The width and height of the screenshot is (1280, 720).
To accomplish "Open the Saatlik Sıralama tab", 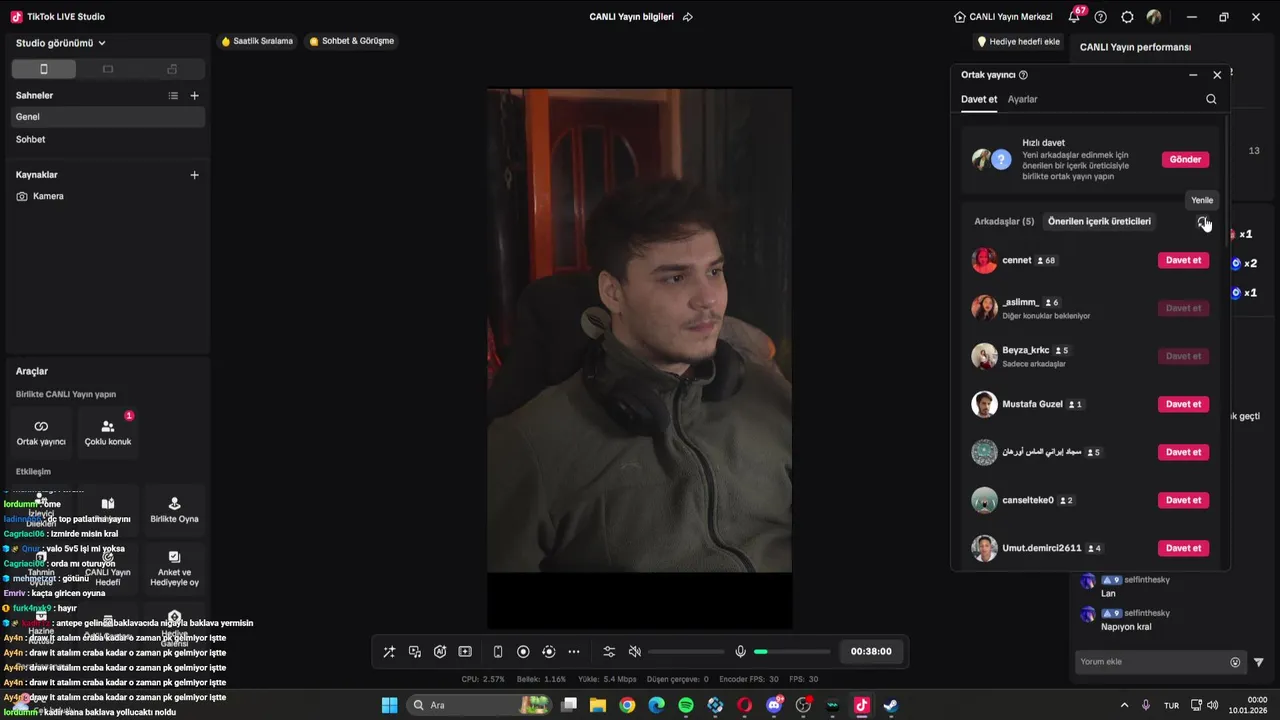I will (257, 41).
